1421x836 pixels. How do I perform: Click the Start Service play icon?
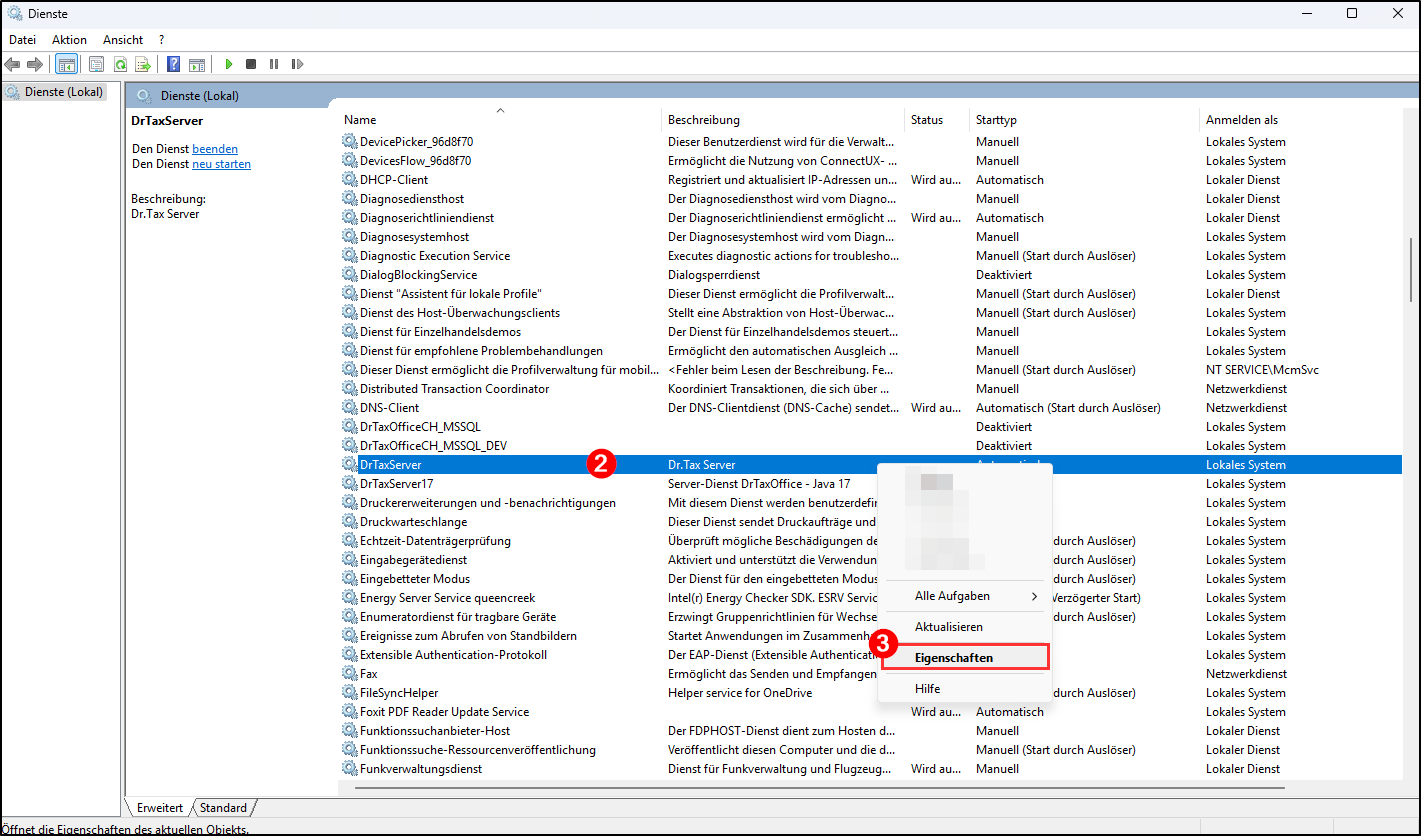(229, 64)
